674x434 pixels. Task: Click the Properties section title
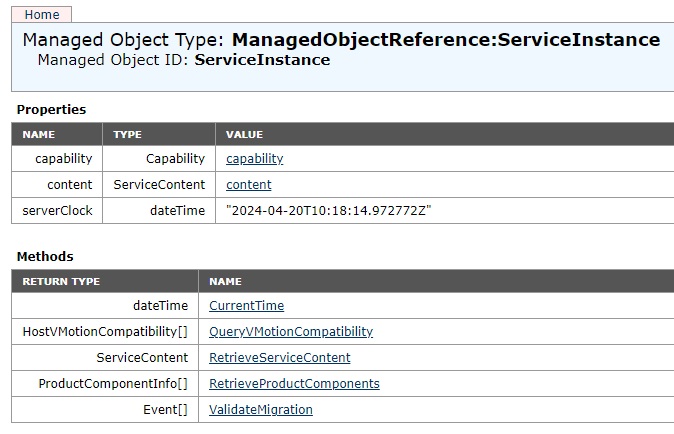[x=51, y=110]
